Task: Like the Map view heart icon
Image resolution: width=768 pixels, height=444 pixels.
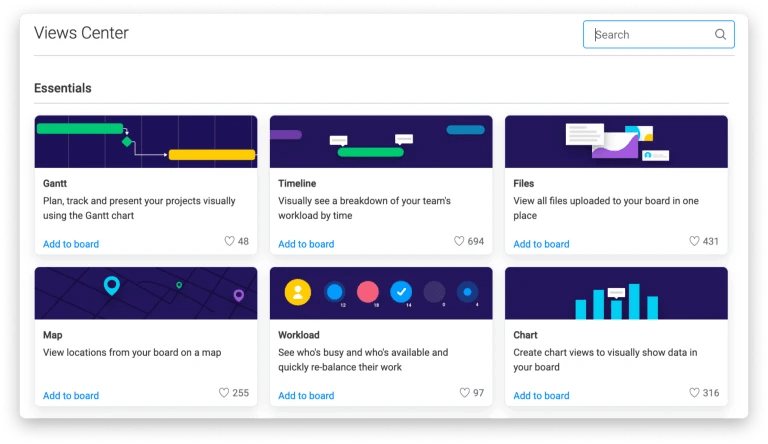Action: (x=224, y=393)
